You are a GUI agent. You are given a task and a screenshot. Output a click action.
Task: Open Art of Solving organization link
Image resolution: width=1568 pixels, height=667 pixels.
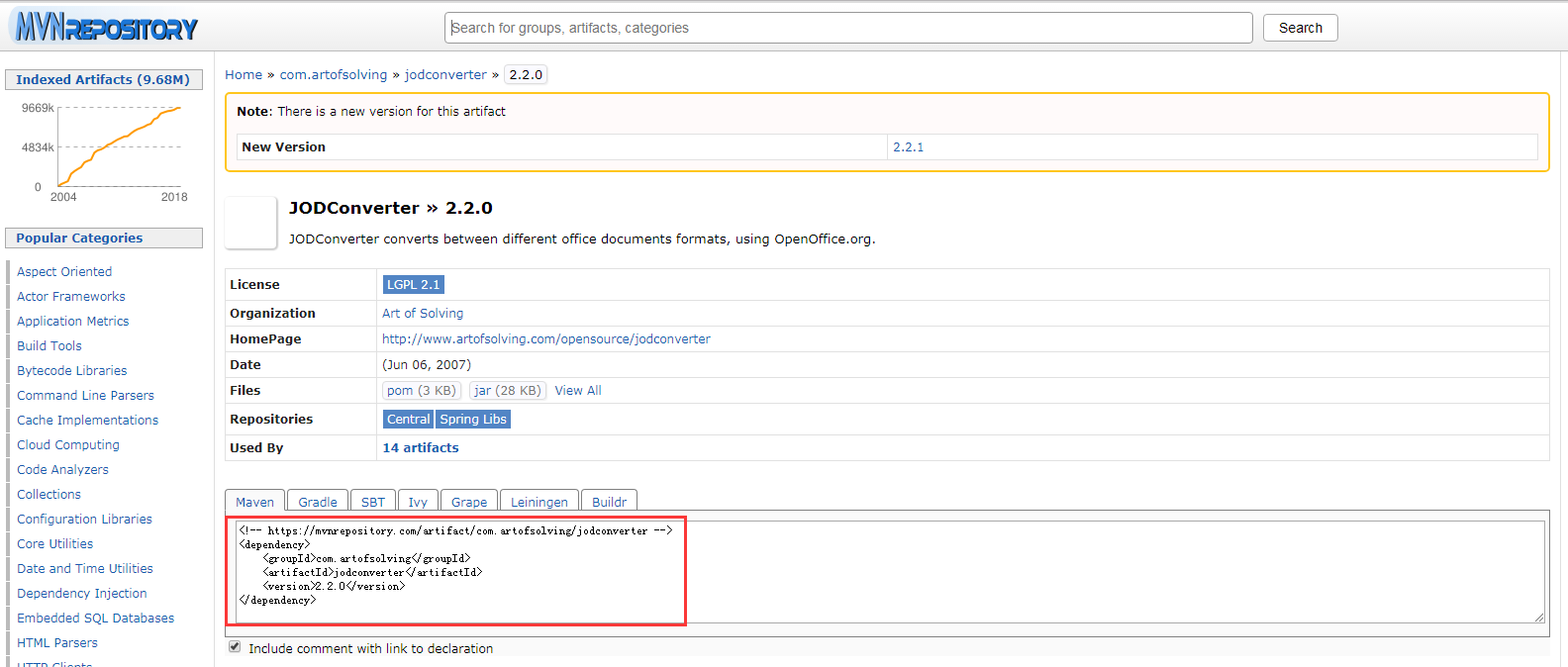pyautogui.click(x=423, y=314)
